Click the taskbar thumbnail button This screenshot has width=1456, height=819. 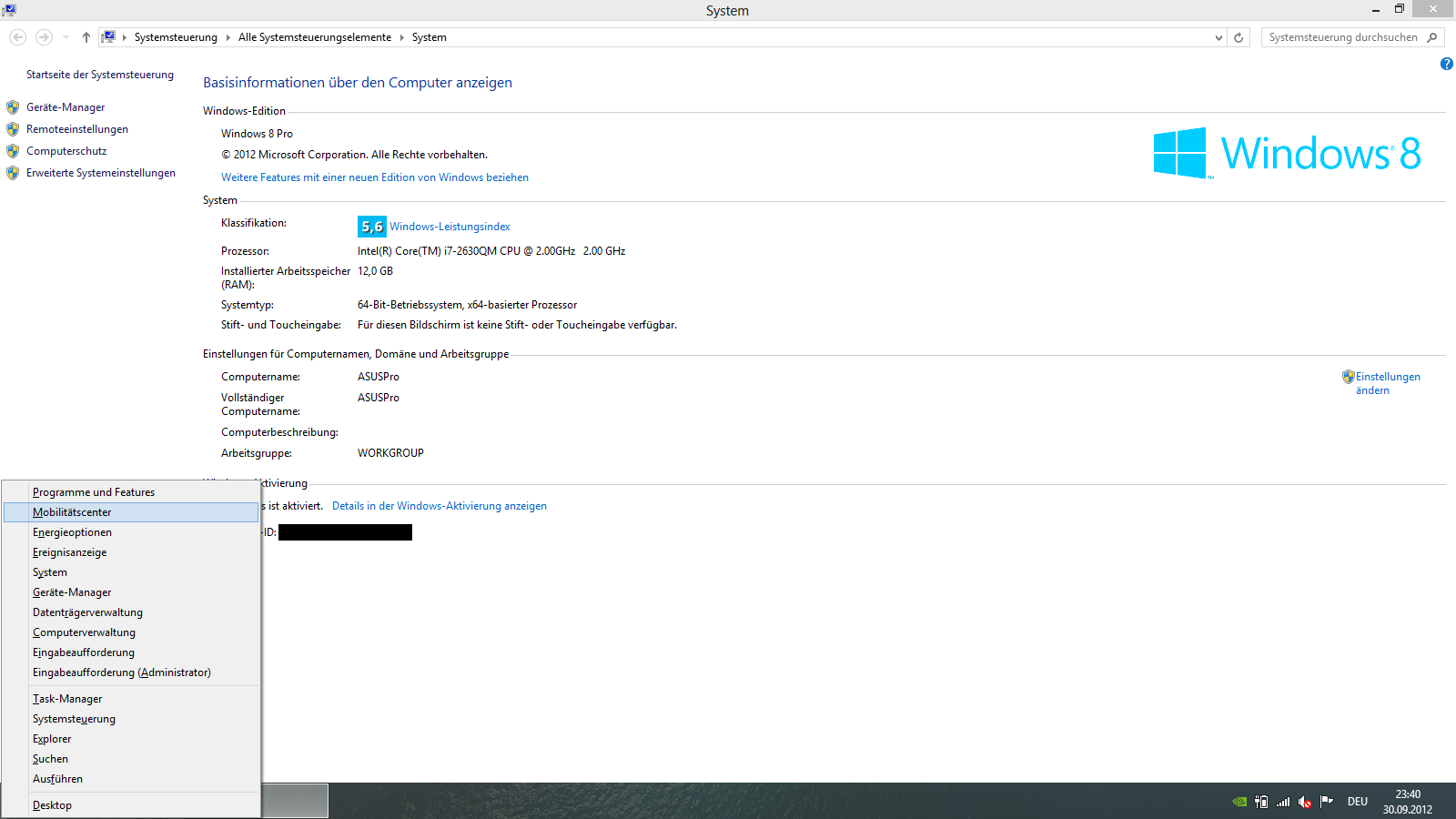click(x=295, y=801)
